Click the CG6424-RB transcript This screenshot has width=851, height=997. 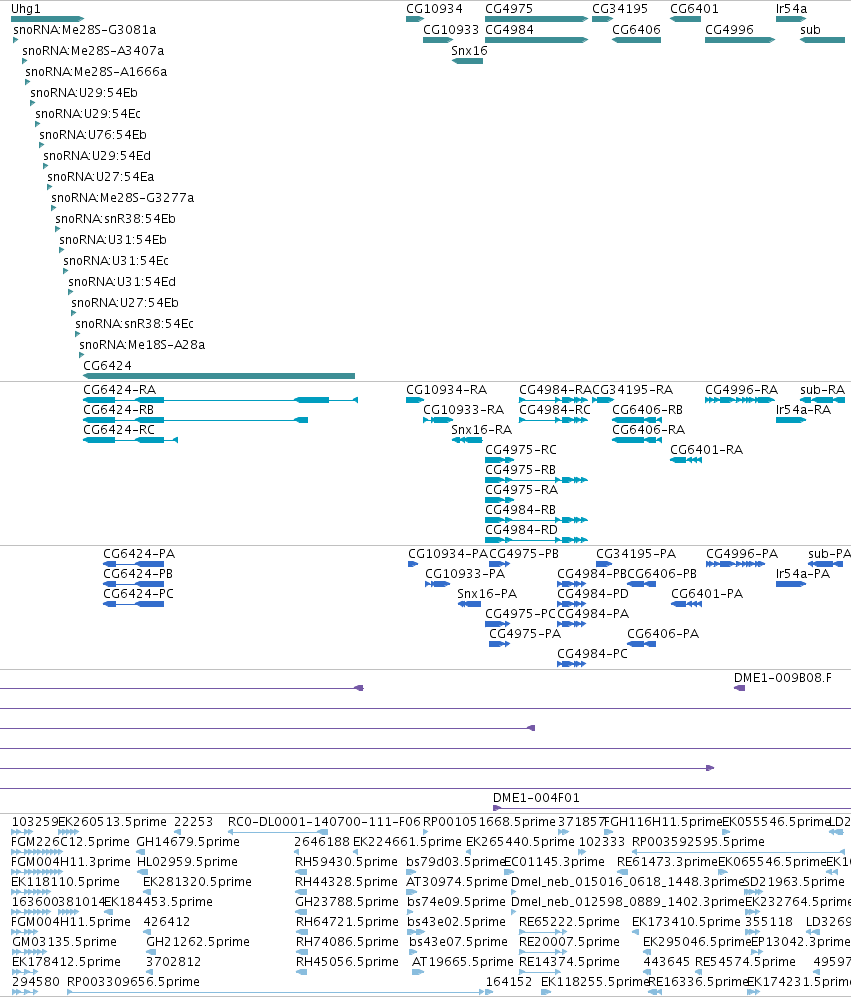(x=195, y=420)
